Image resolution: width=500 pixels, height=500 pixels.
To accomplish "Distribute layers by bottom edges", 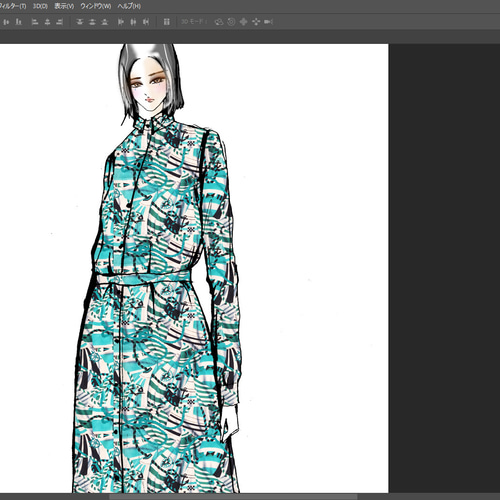I will (105, 22).
